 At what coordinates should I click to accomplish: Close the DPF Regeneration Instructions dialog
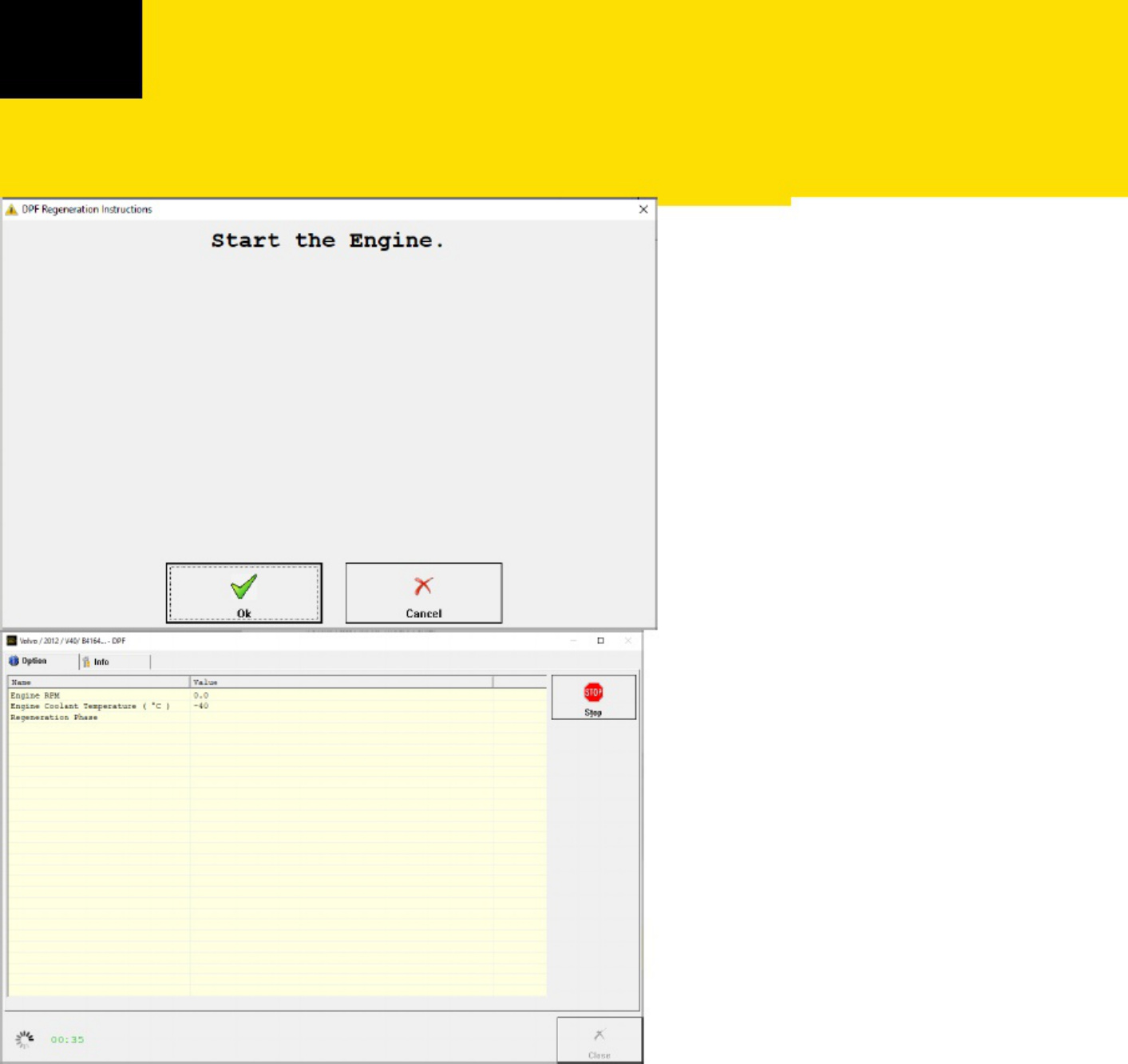pyautogui.click(x=643, y=209)
